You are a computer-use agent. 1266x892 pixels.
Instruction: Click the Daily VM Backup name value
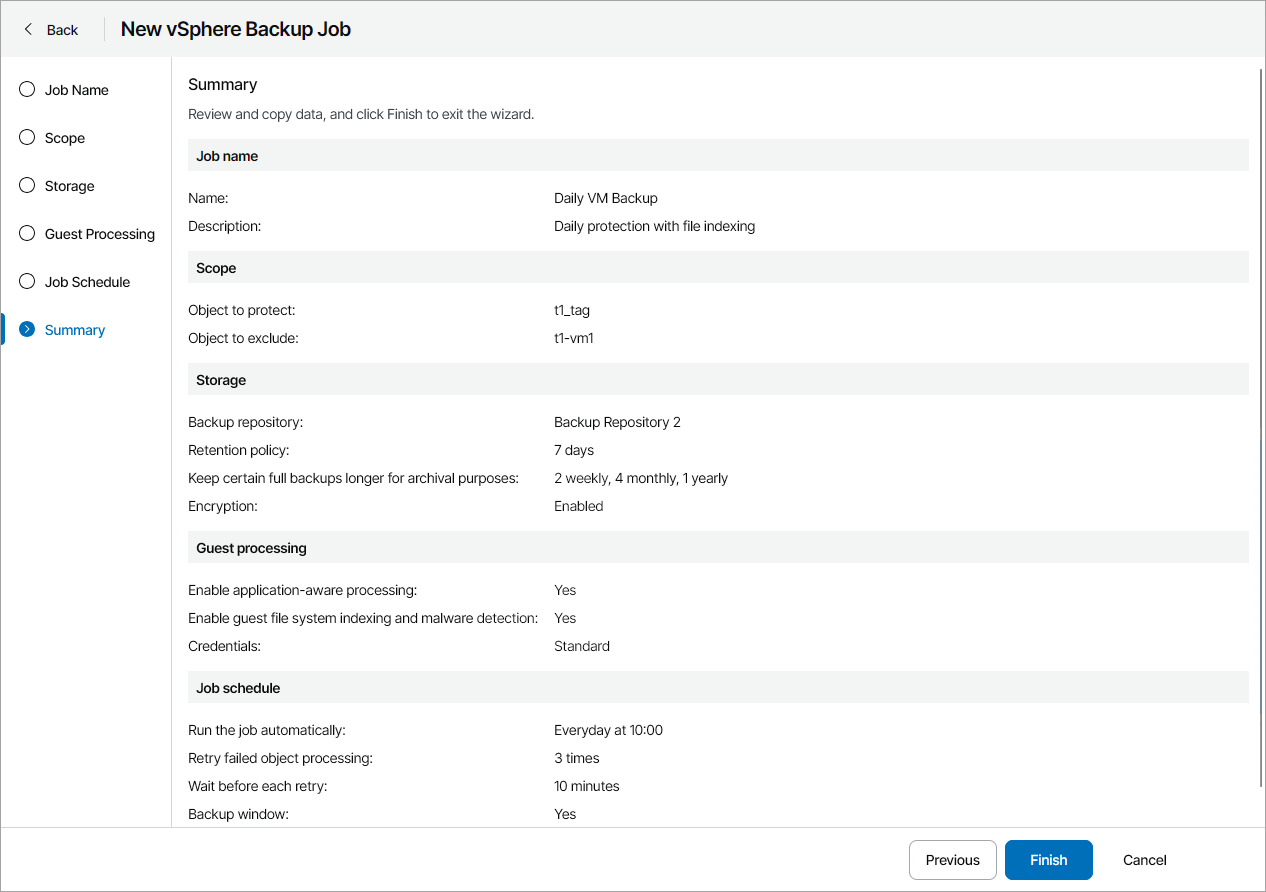606,198
